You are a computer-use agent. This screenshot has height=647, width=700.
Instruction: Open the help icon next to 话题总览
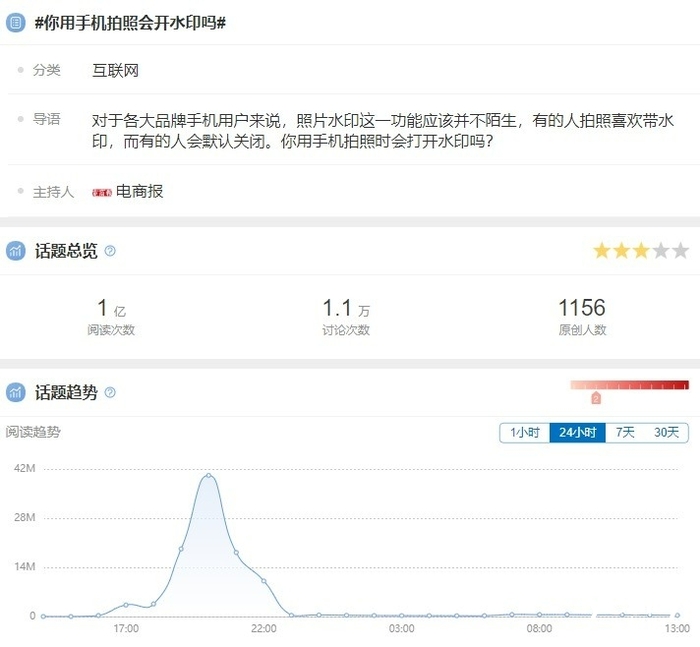tap(110, 251)
